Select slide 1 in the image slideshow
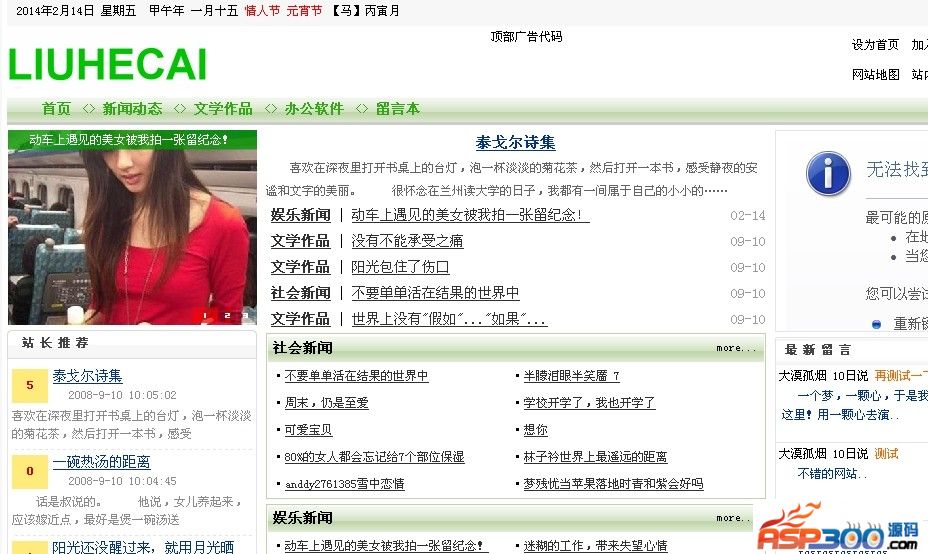928x554 pixels. tap(205, 316)
